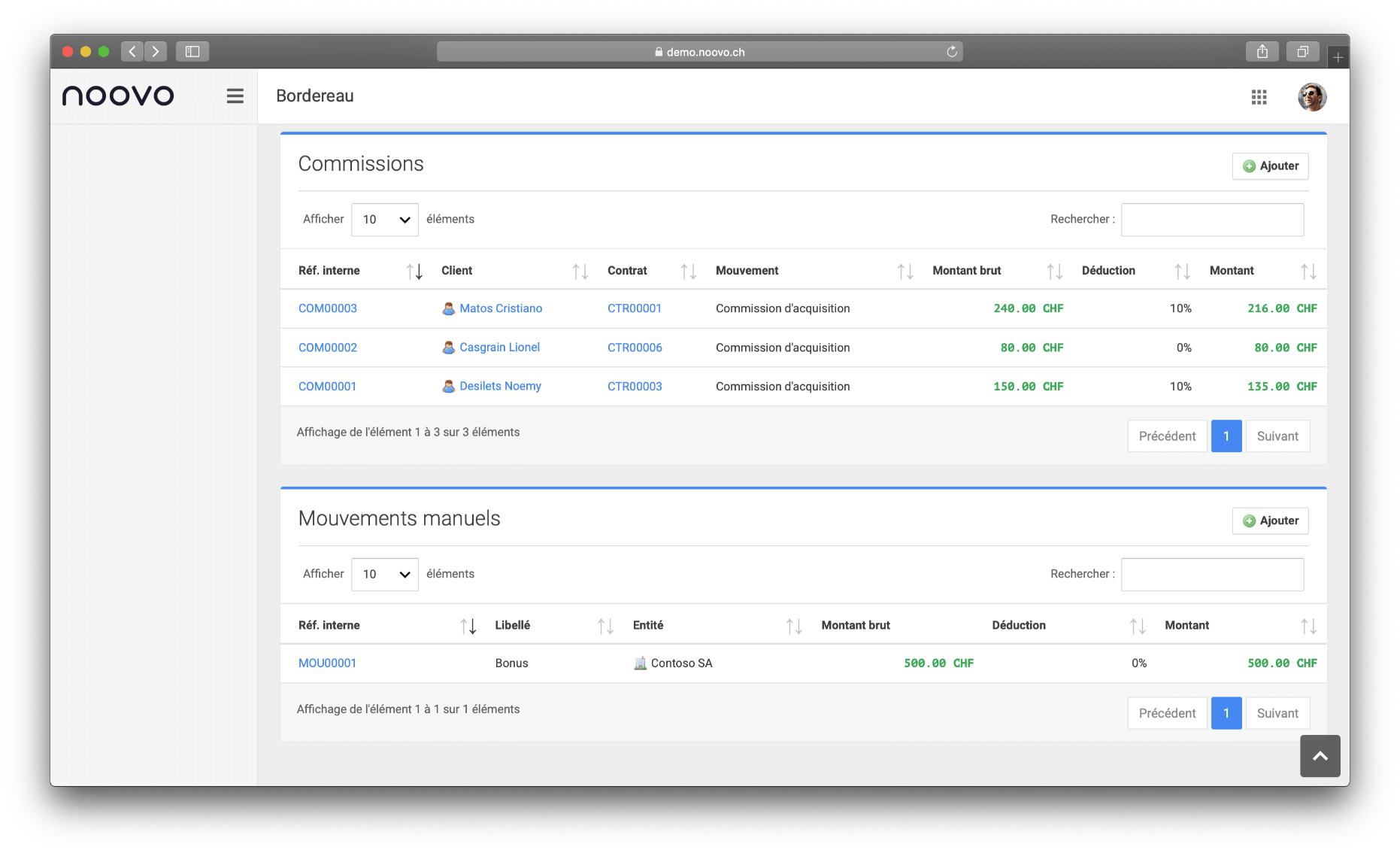Focus the Commissions Rechercher field
Image resolution: width=1400 pixels, height=853 pixels.
click(x=1212, y=220)
